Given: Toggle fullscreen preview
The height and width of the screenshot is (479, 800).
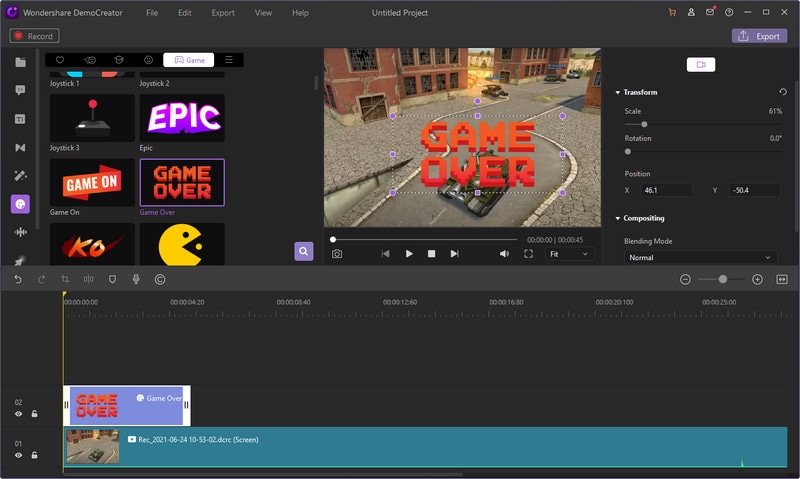Looking at the screenshot, I should coord(528,254).
